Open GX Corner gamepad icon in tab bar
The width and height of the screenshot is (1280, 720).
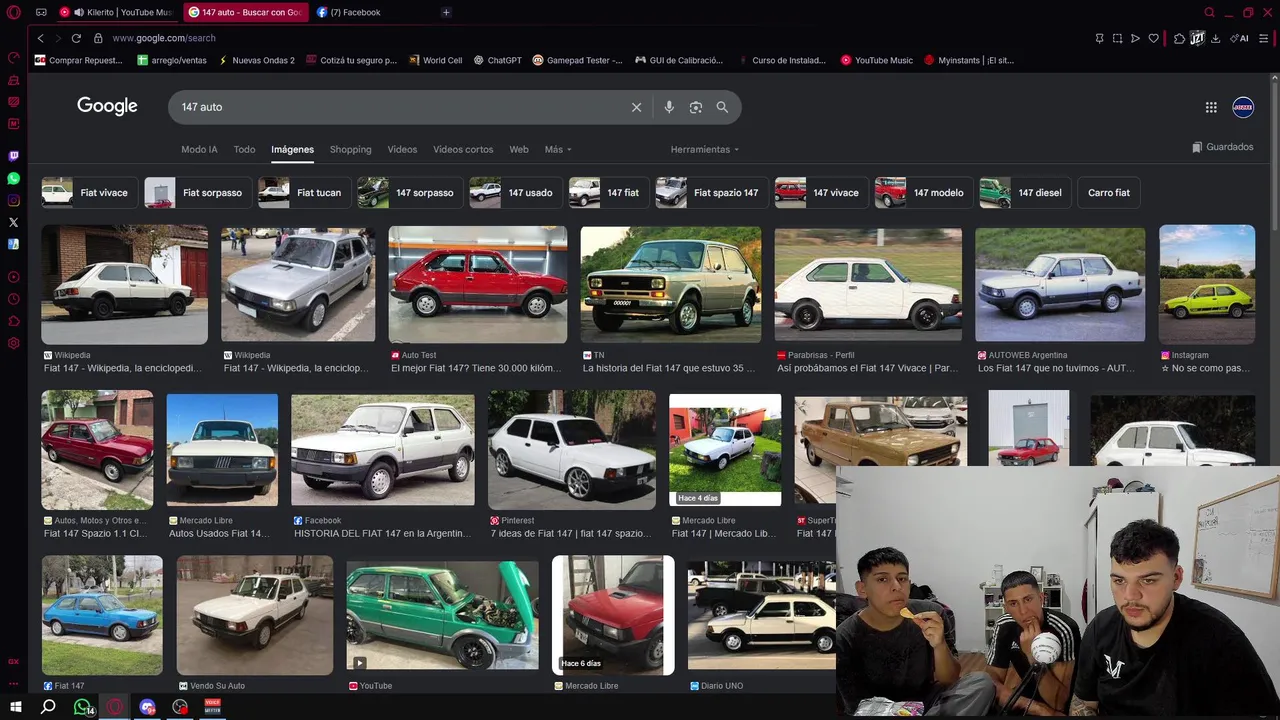41,12
